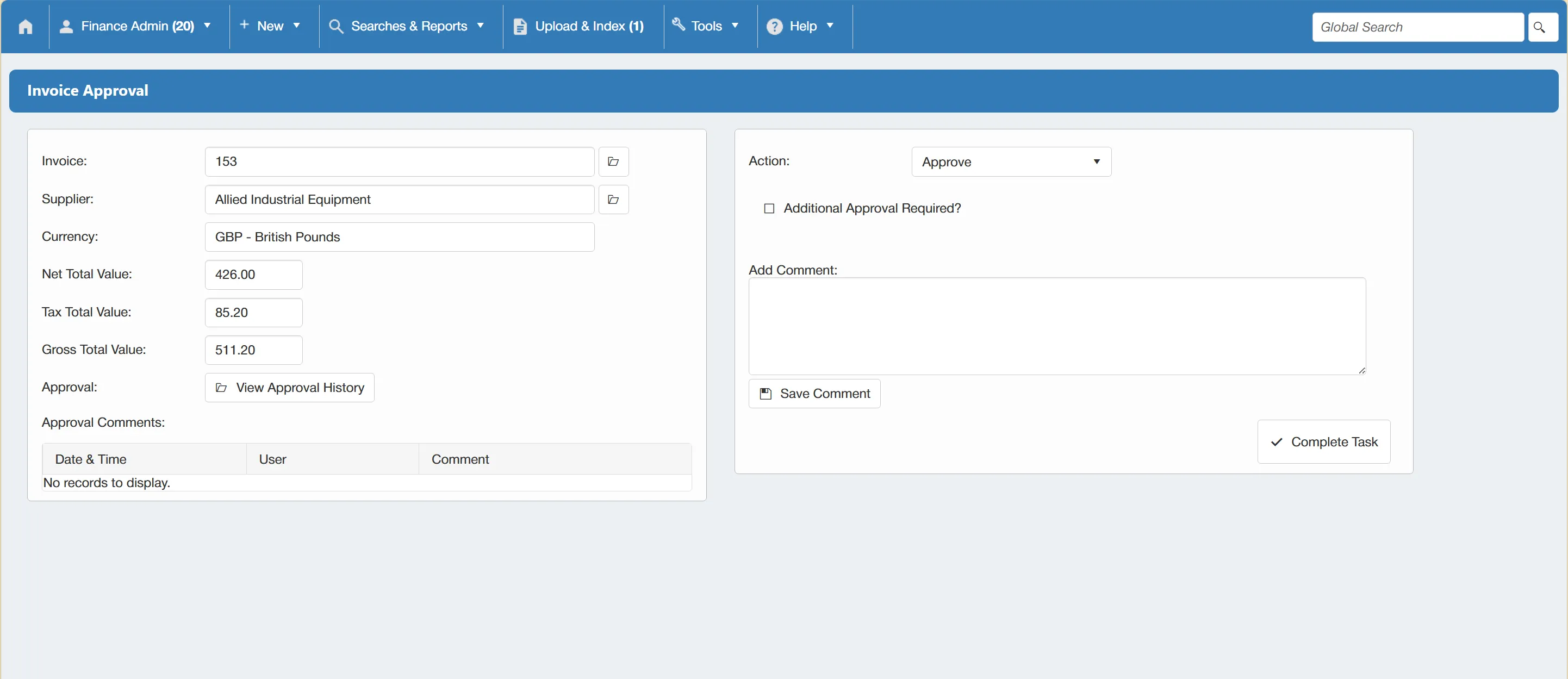1568x679 pixels.
Task: Click the Net Total Value field
Action: click(254, 275)
